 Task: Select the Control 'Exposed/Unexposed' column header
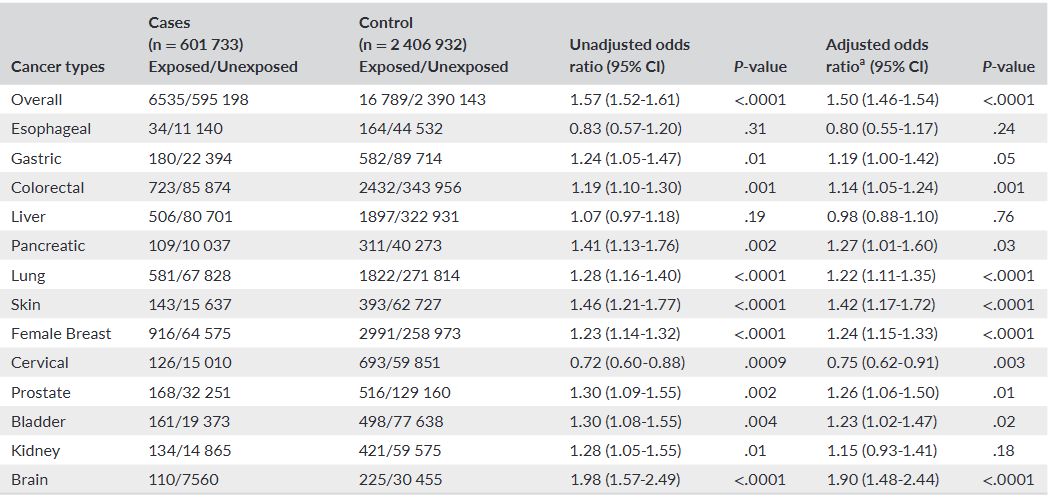(x=433, y=67)
